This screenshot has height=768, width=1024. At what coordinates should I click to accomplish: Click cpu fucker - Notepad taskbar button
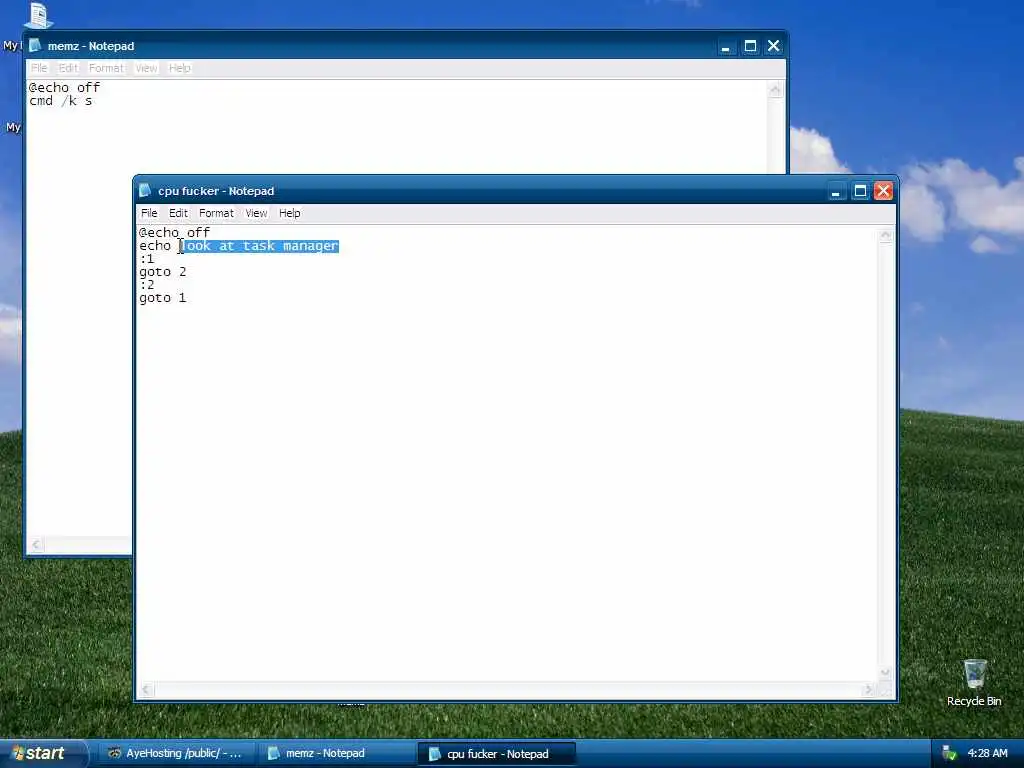(496, 754)
